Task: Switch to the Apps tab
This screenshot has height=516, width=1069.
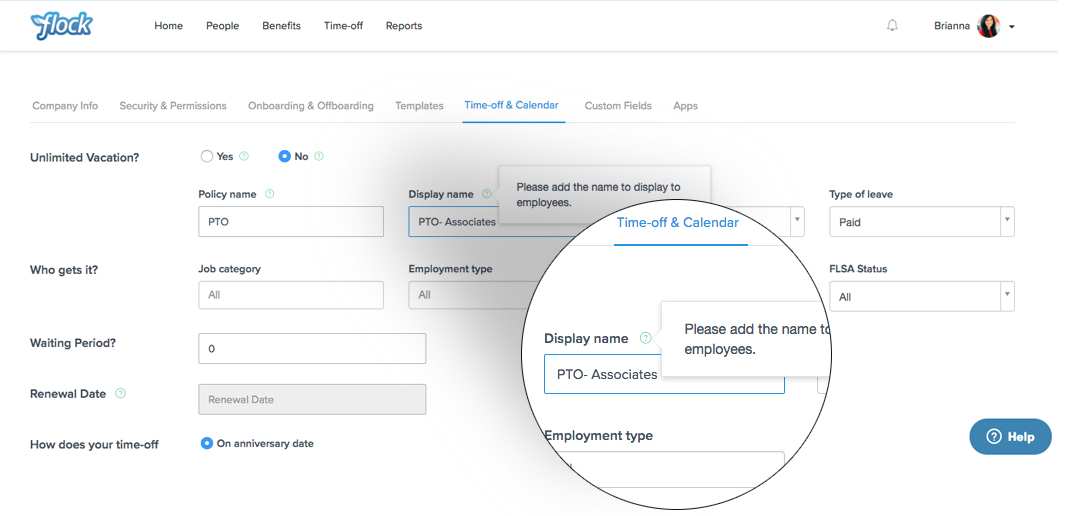Action: pos(685,106)
